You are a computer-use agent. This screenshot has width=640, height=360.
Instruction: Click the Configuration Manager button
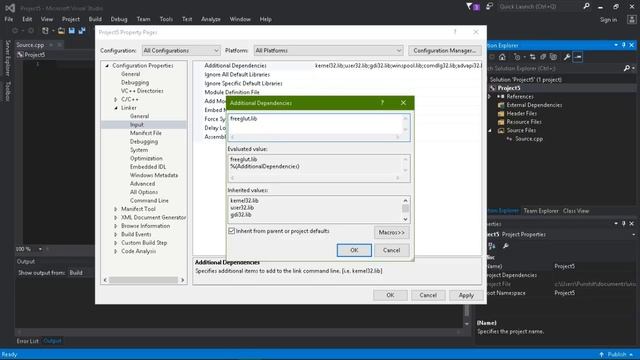tap(444, 51)
